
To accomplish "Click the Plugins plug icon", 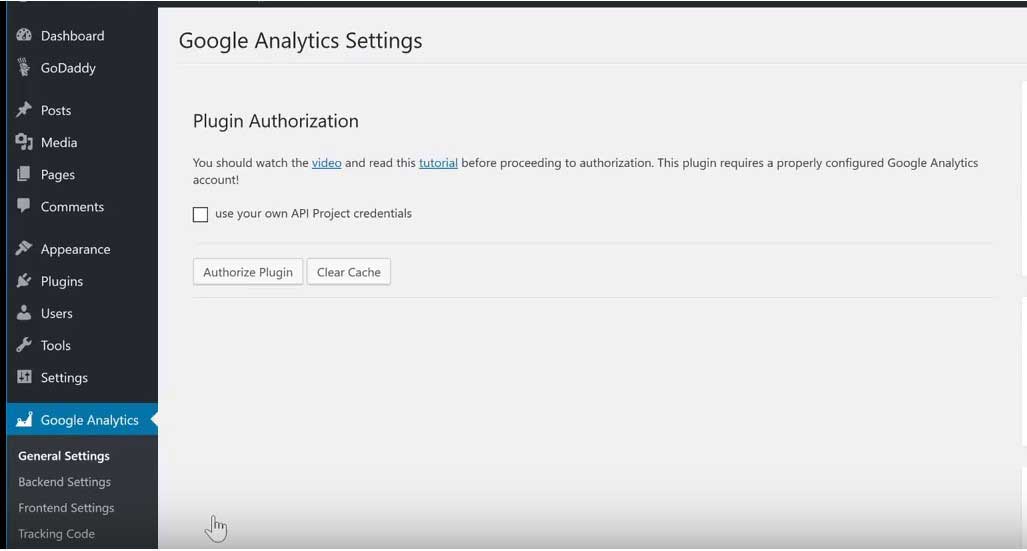I will [24, 281].
